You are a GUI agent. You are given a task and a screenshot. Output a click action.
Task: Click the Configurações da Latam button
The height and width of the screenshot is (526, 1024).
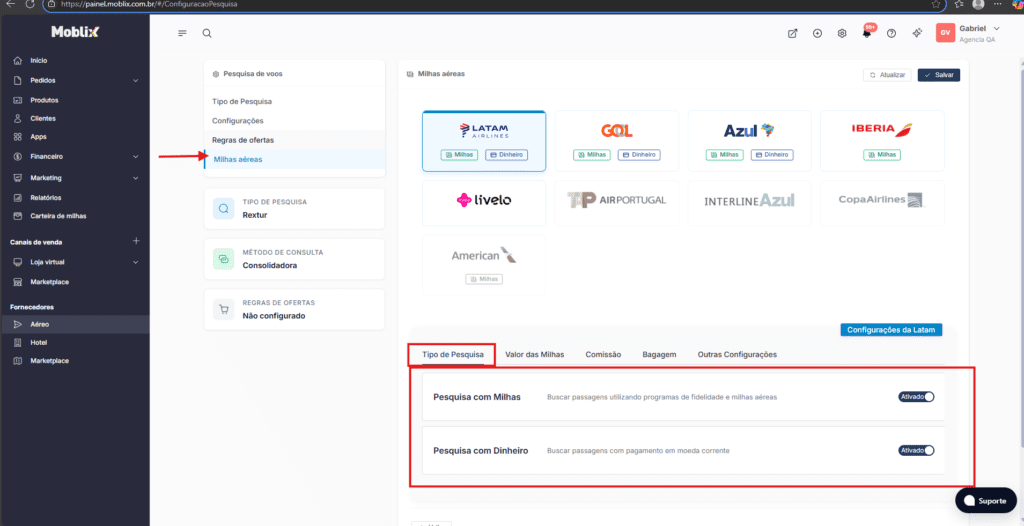pos(891,330)
